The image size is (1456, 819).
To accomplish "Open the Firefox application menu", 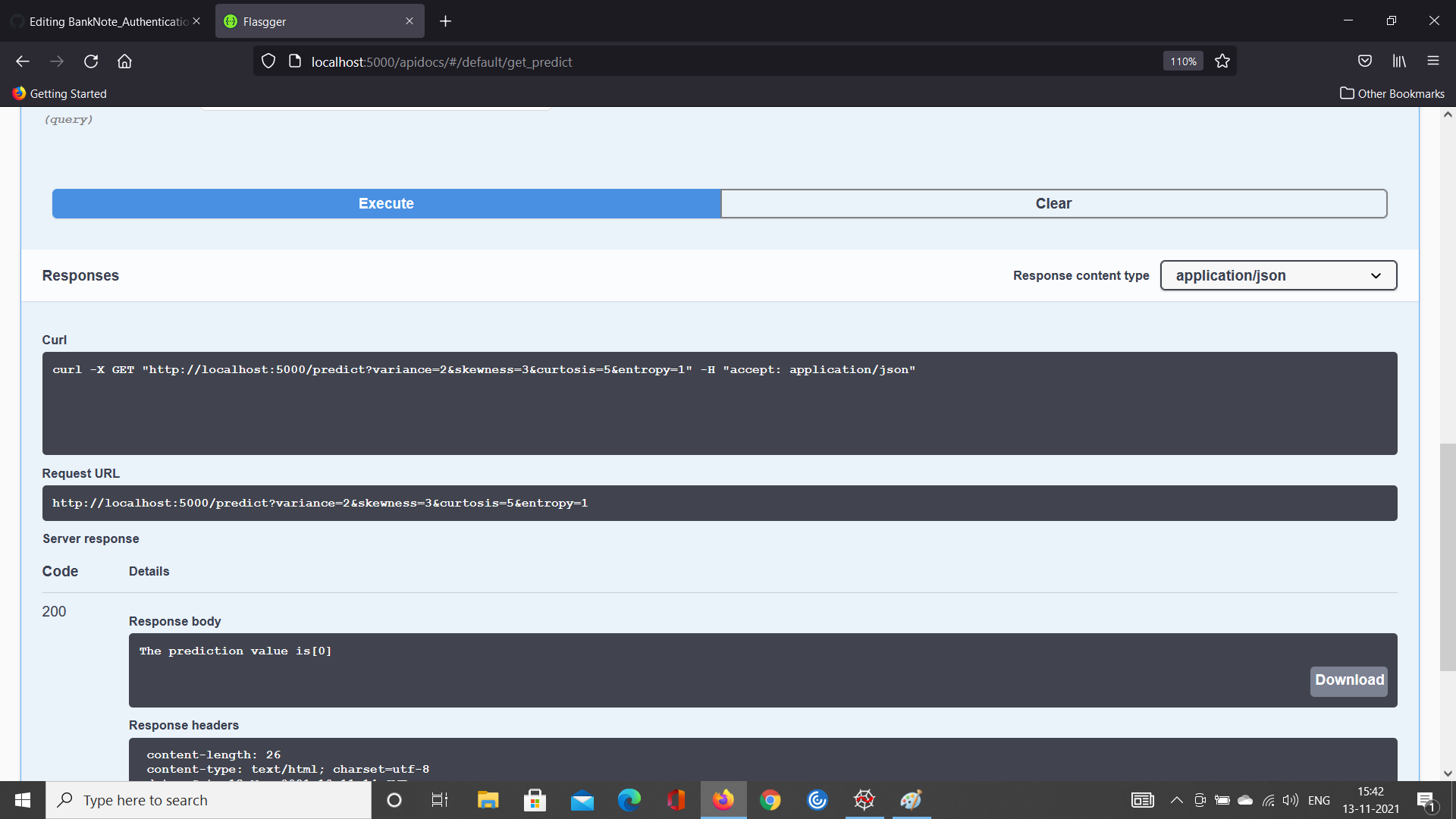I will [x=1434, y=61].
